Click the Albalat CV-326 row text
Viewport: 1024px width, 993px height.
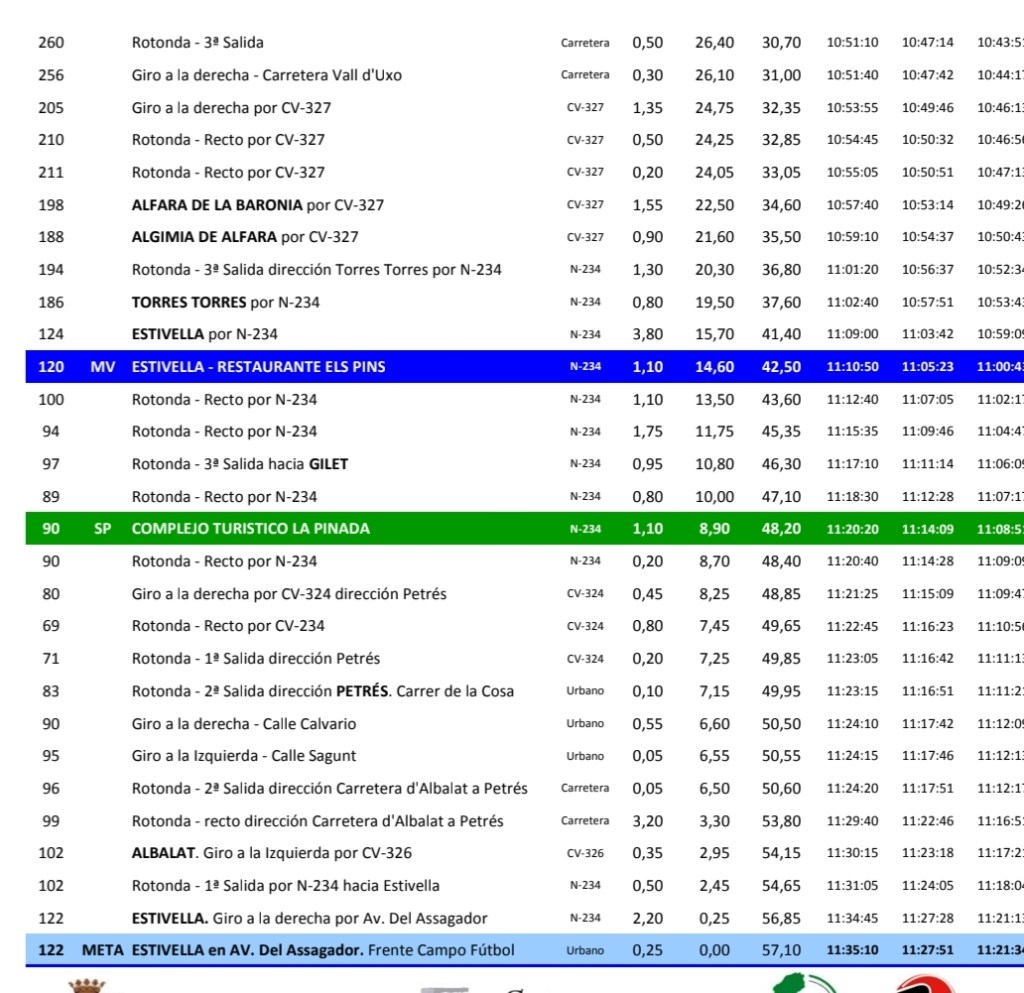271,853
